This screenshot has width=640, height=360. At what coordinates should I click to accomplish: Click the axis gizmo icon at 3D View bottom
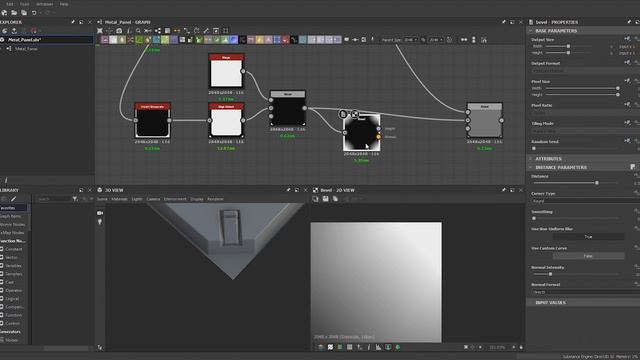pos(100,347)
